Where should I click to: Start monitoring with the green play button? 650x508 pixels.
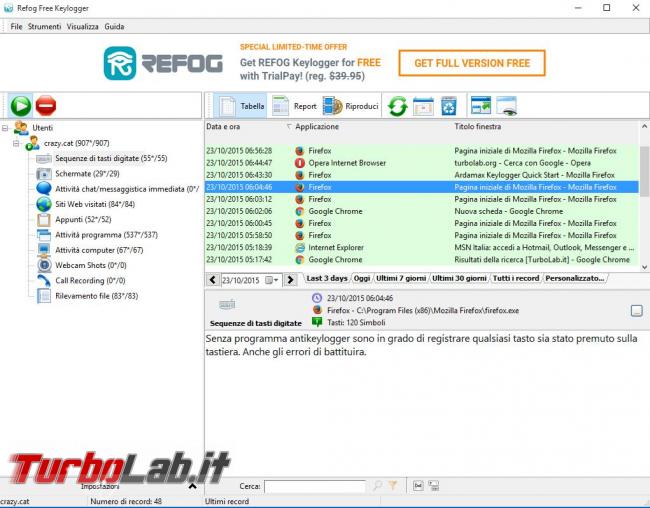[x=21, y=106]
